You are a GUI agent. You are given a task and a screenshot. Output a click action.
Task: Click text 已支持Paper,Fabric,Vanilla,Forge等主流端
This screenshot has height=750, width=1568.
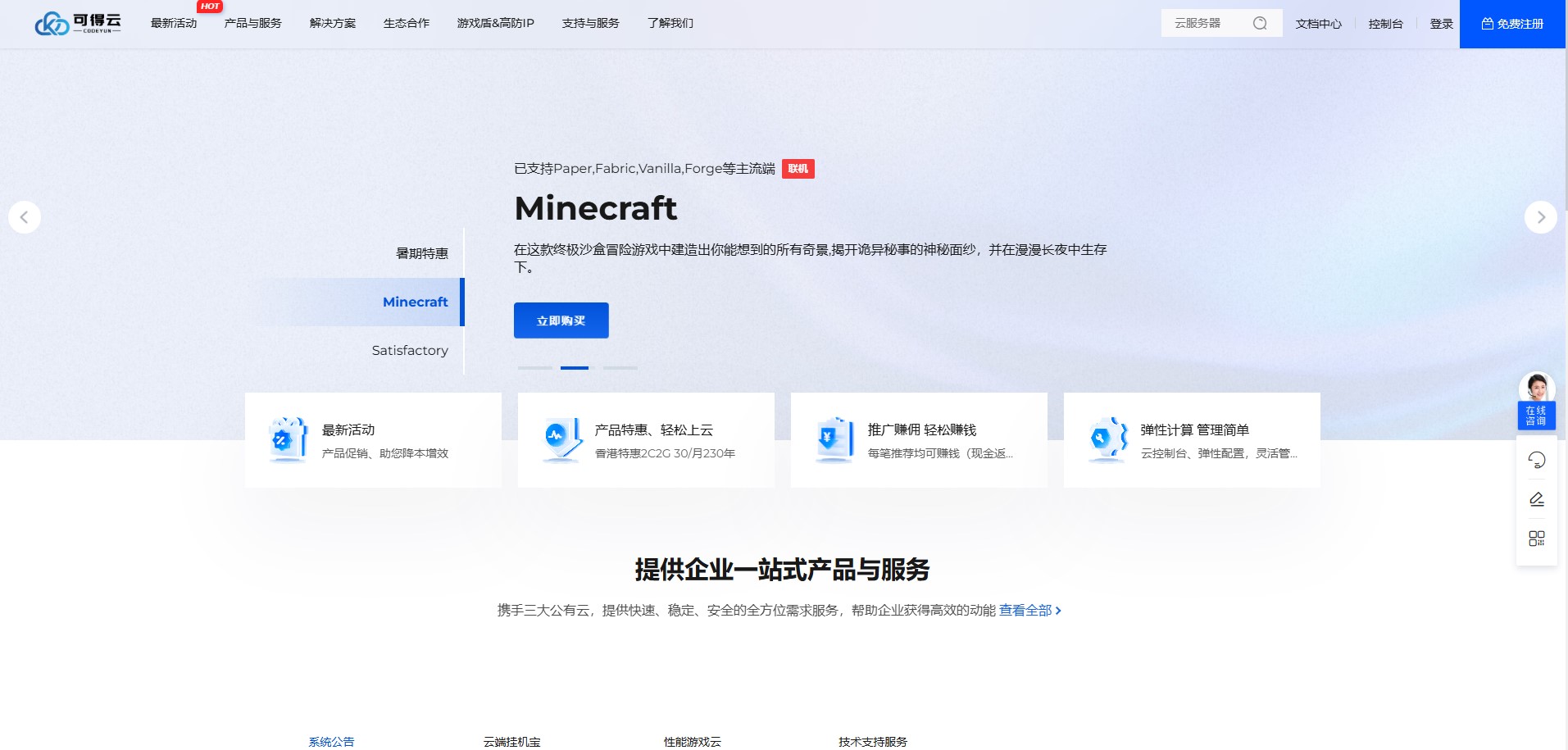(x=644, y=169)
